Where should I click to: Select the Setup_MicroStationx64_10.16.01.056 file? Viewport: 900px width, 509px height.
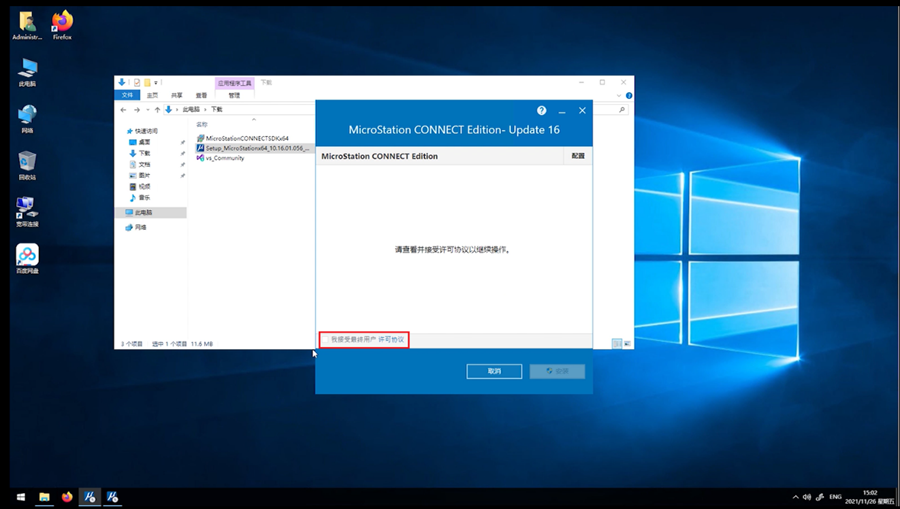253,148
